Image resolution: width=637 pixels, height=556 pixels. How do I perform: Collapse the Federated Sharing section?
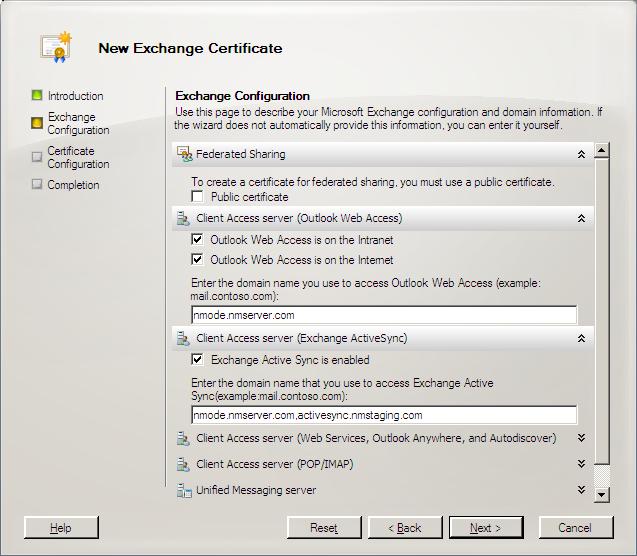click(581, 154)
